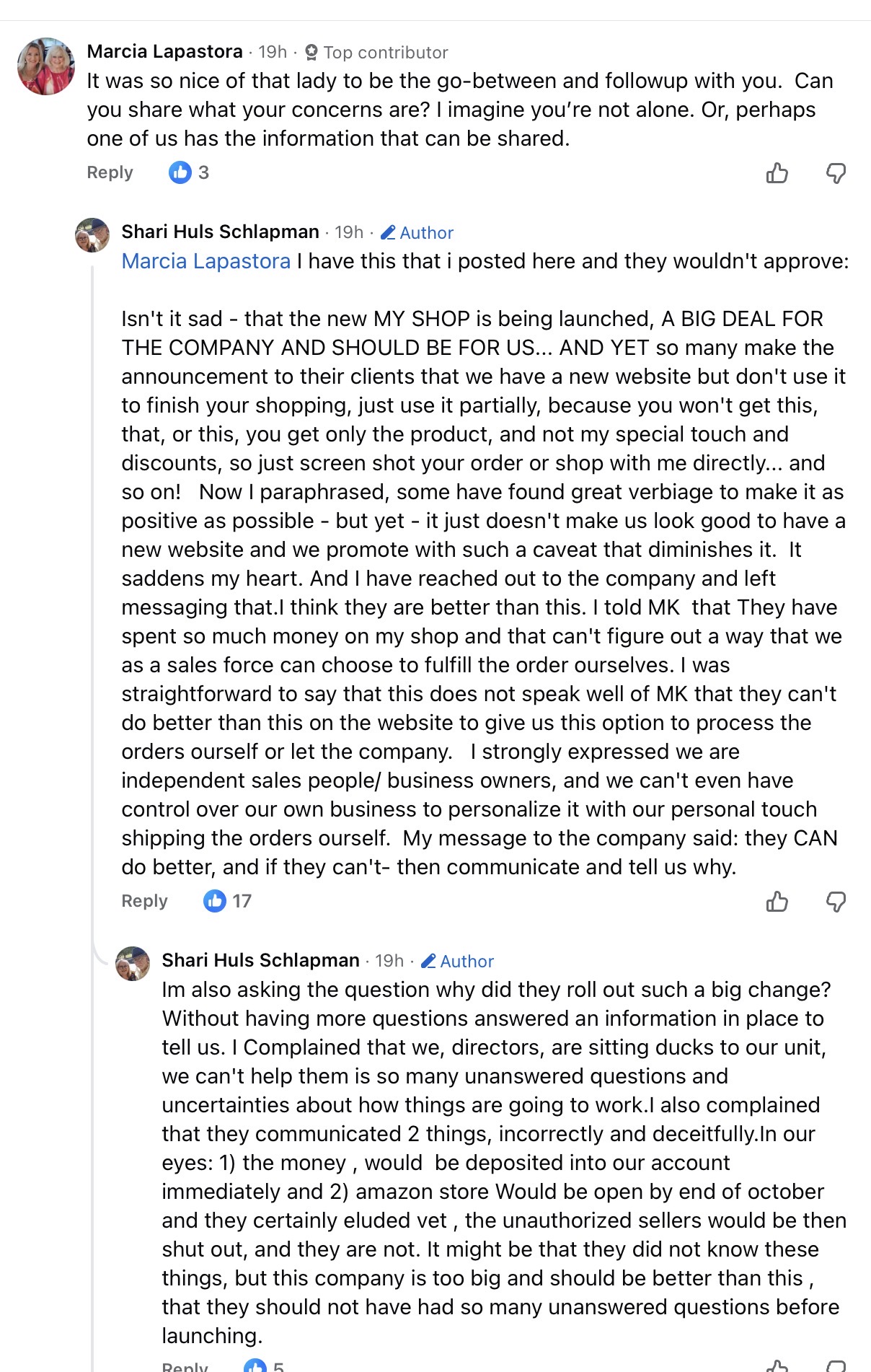Viewport: 871px width, 1372px height.
Task: Open the tagged Marcia Lapastora mention link
Action: tap(205, 261)
